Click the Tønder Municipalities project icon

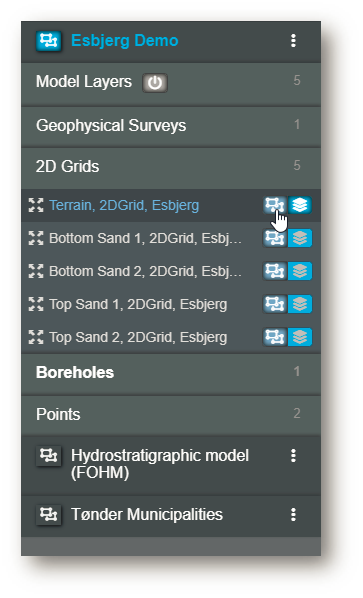point(48,515)
